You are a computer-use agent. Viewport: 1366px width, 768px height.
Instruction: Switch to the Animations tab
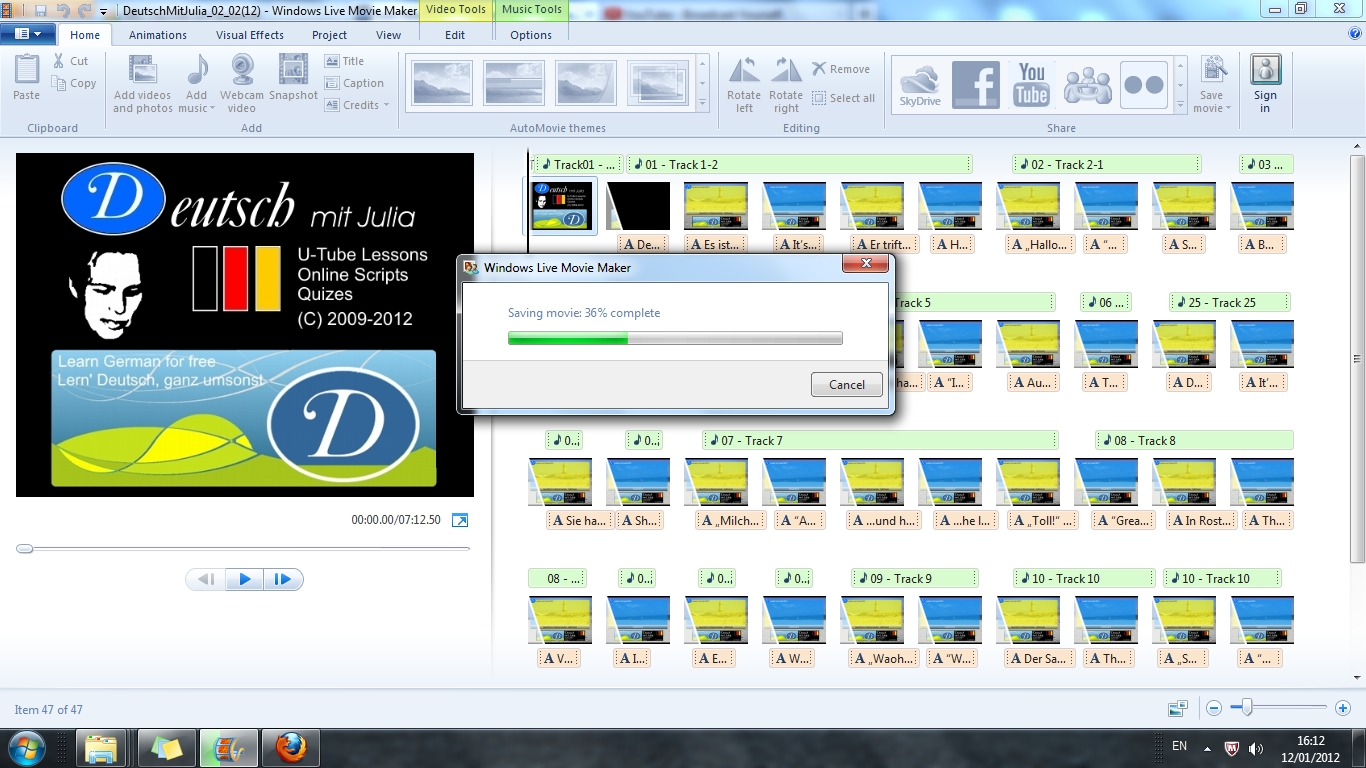pos(157,35)
